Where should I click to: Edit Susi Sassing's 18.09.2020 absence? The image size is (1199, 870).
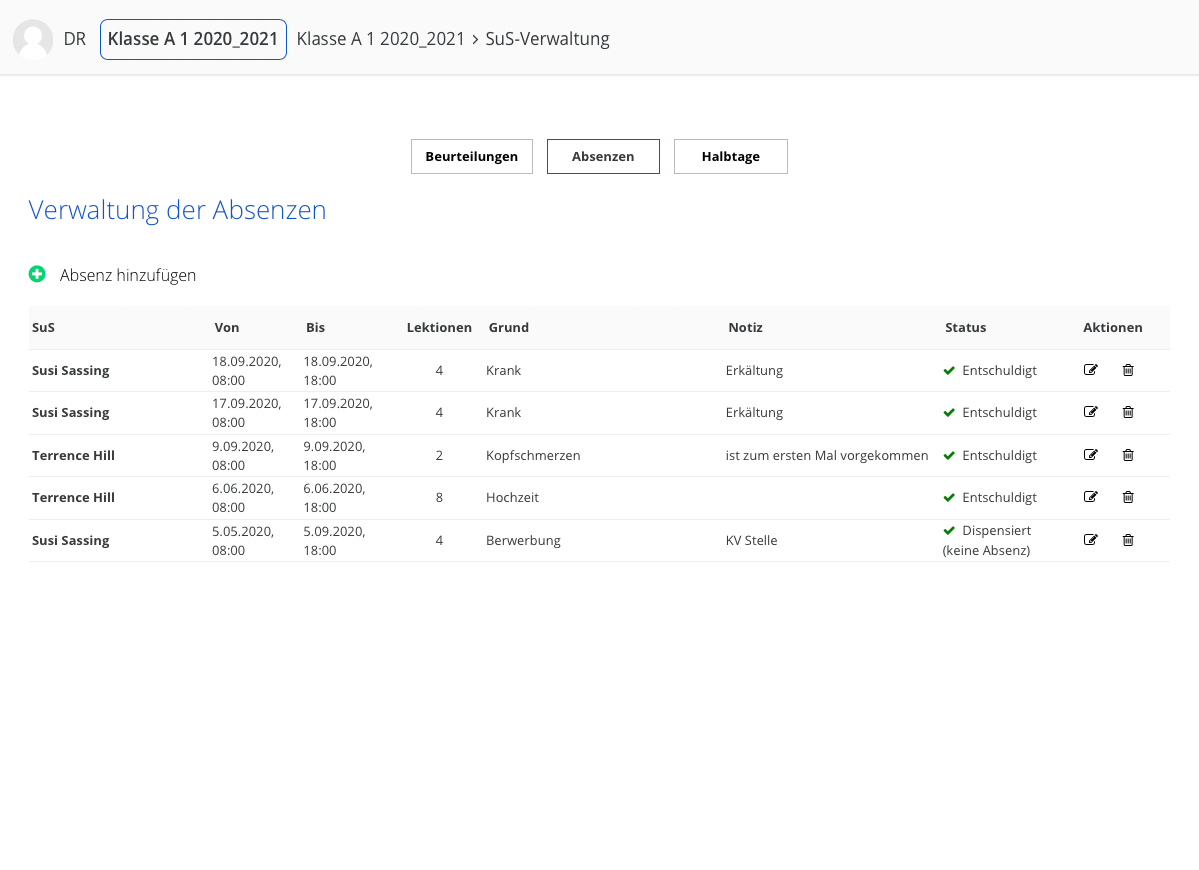tap(1091, 370)
